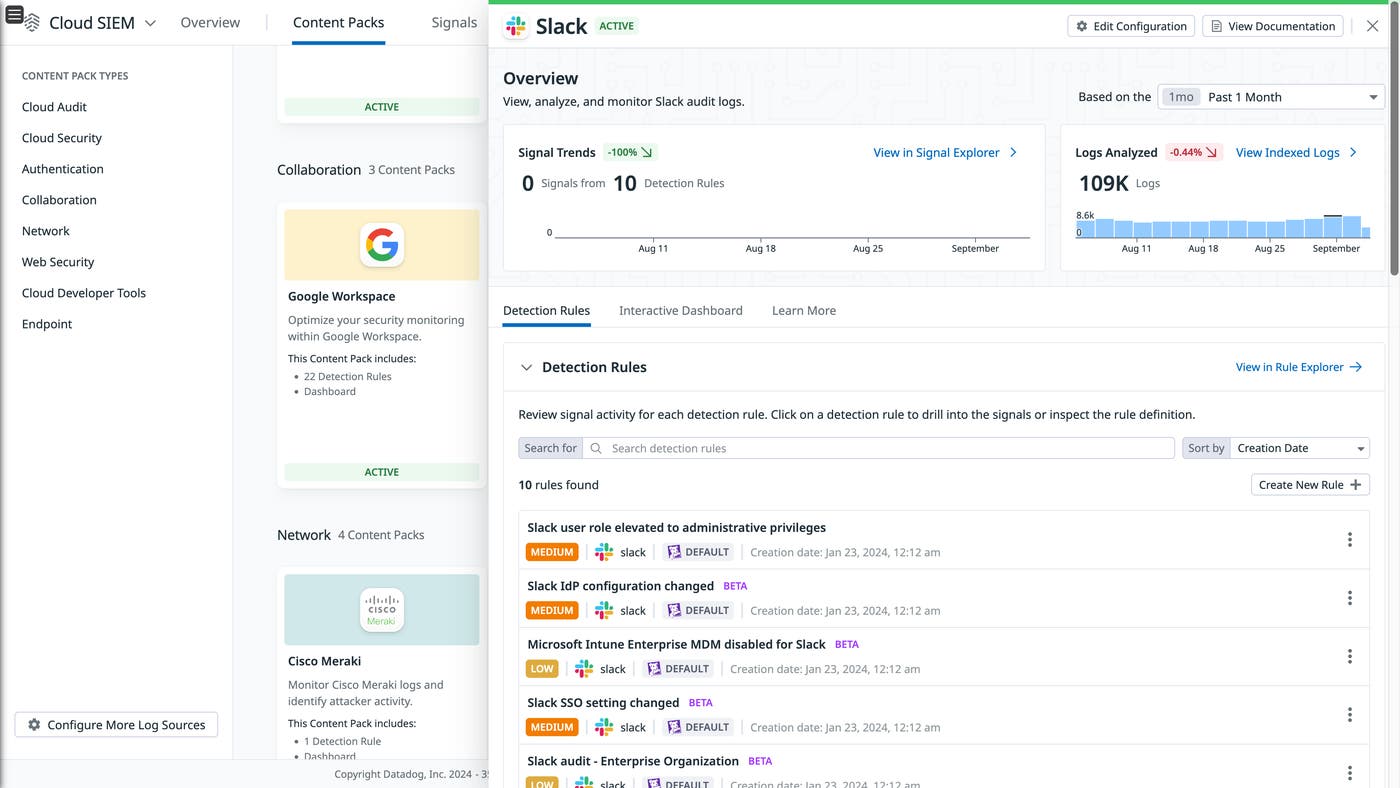
Task: Click DEFAULT tag on IdP configuration changed rule
Action: click(698, 610)
